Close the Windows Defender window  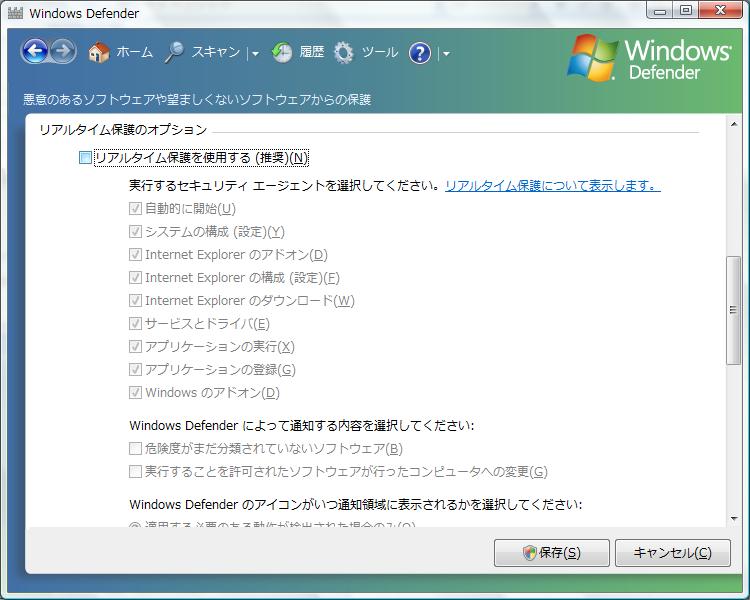click(720, 11)
